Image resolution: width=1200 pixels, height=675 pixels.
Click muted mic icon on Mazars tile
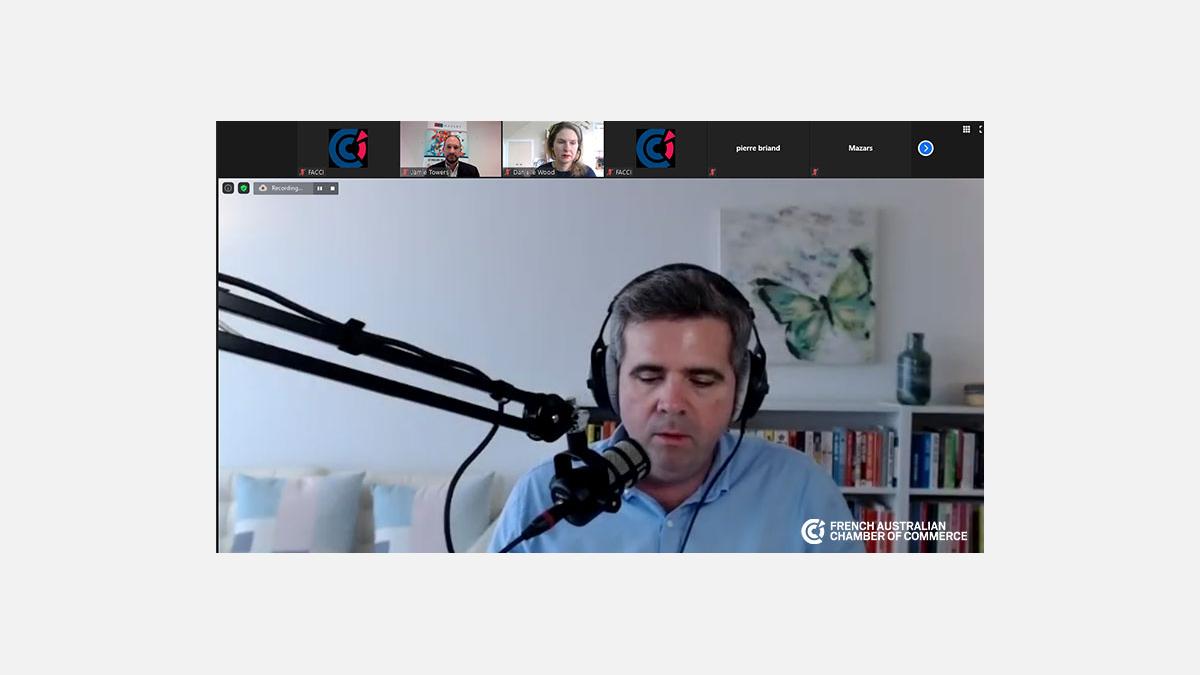815,172
